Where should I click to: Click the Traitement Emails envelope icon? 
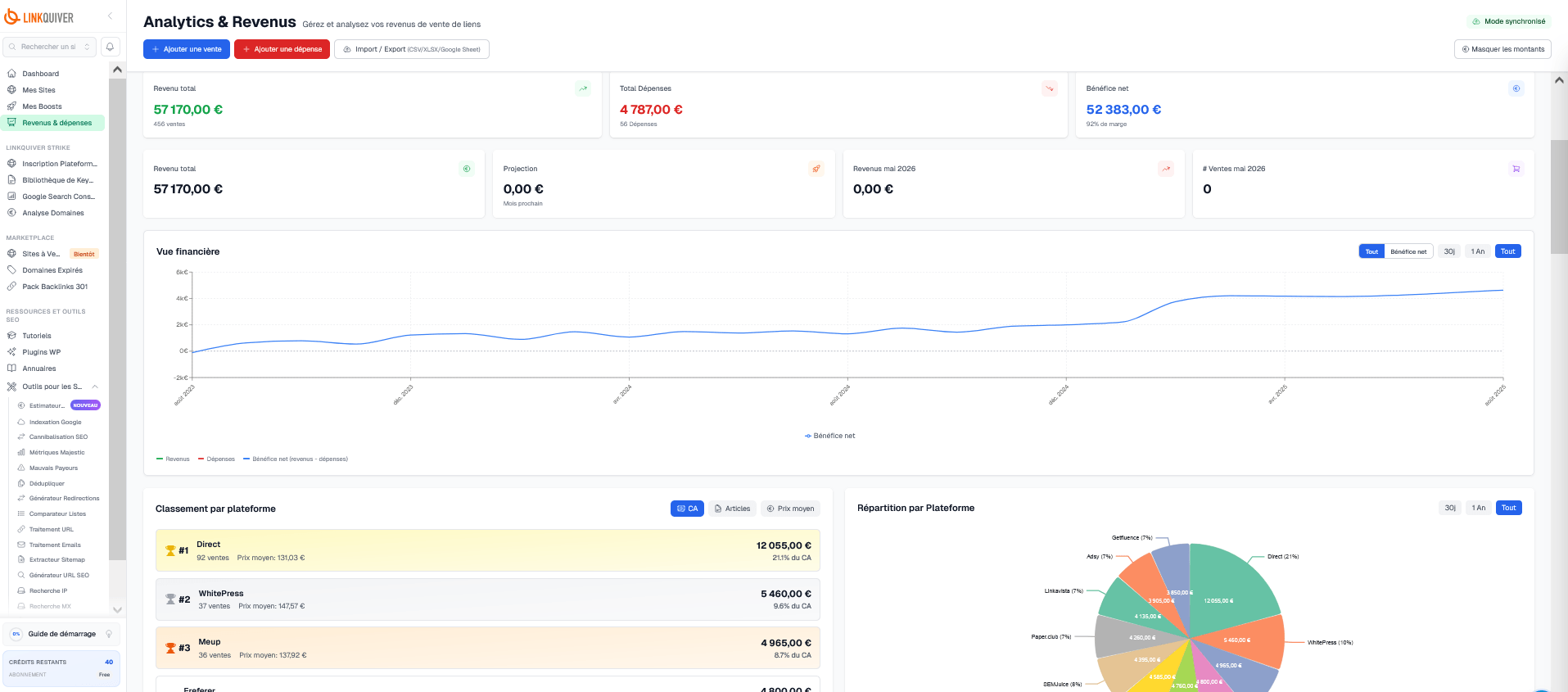pyautogui.click(x=21, y=545)
